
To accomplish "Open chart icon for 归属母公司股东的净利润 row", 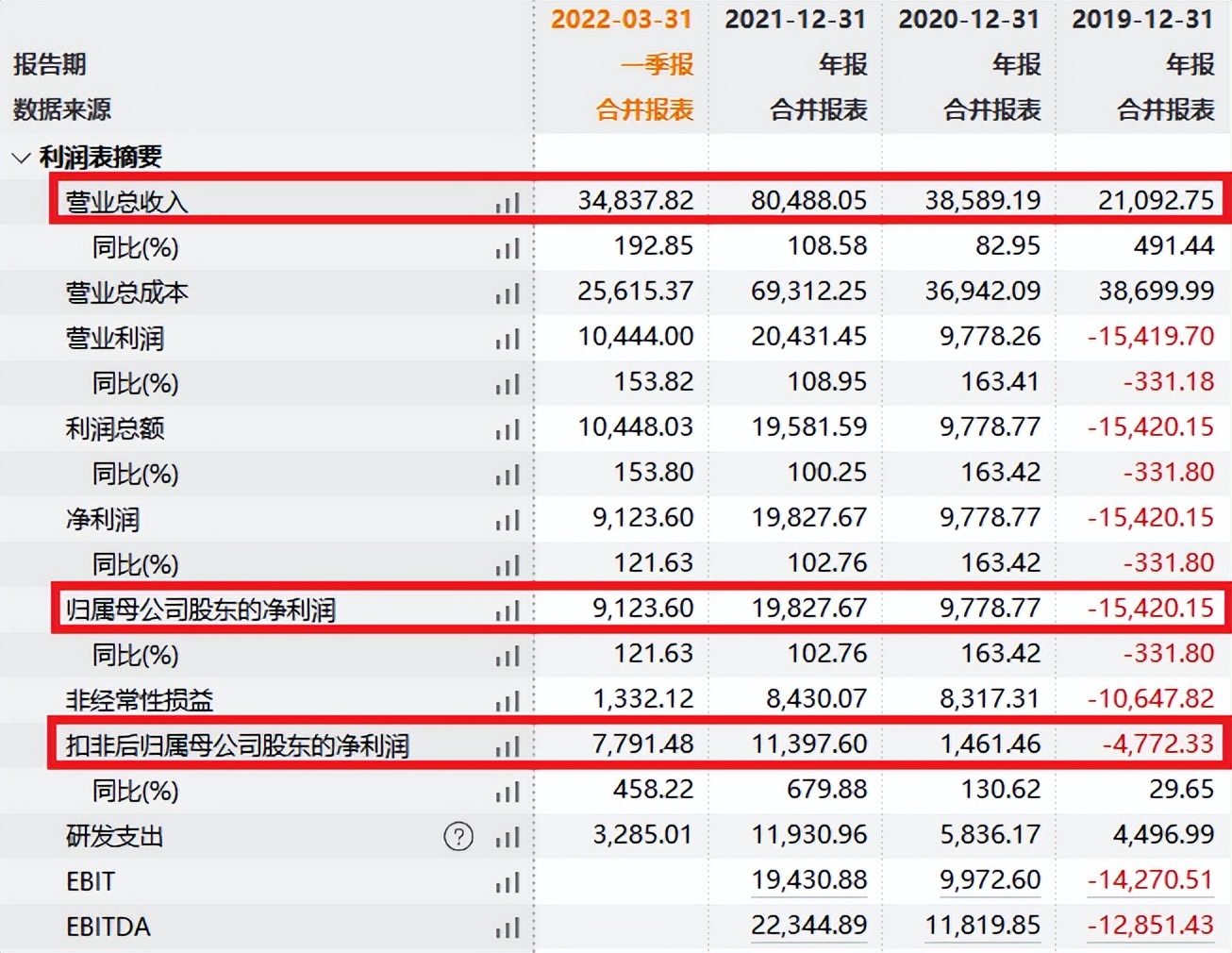I will tap(508, 610).
